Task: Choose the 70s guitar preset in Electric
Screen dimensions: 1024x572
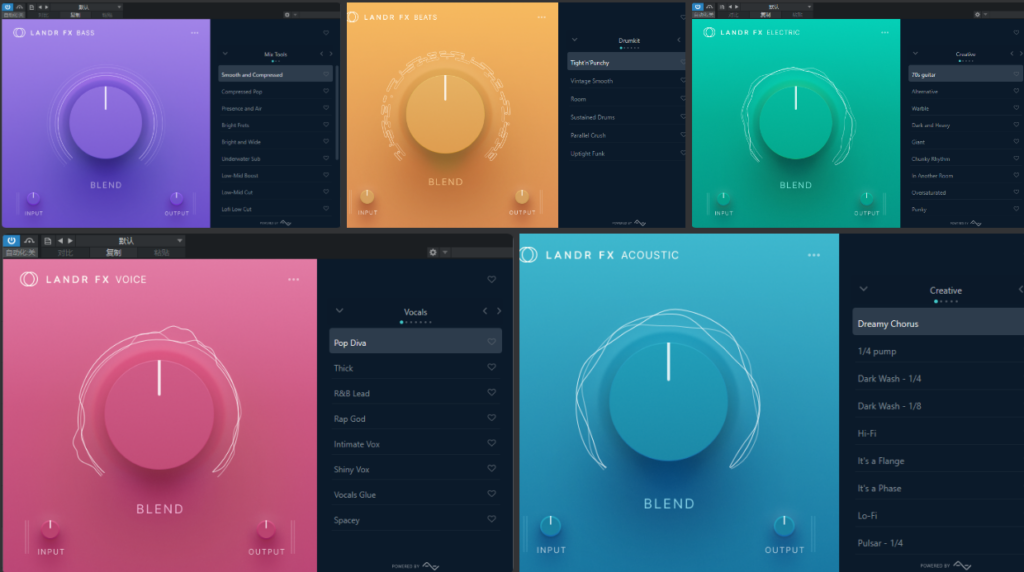Action: click(966, 74)
